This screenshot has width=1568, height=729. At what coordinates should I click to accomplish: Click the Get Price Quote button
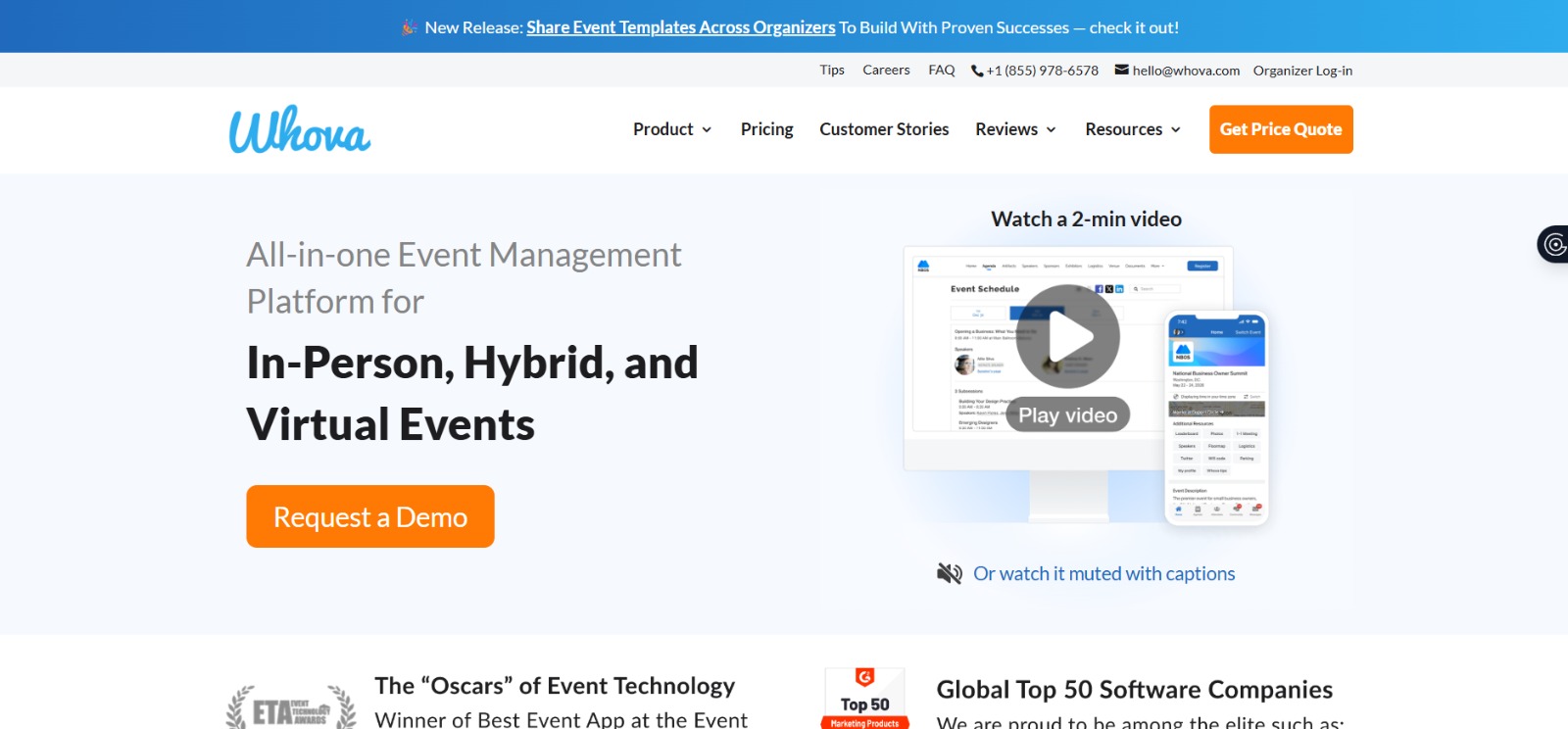[1280, 129]
